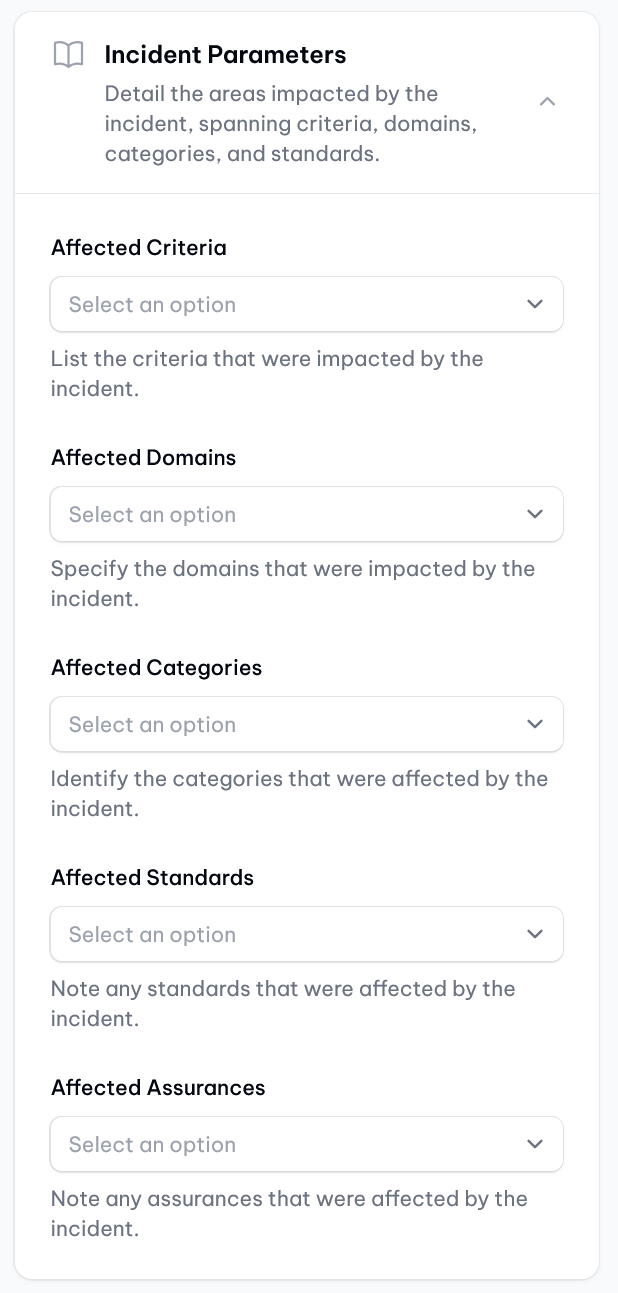This screenshot has height=1293, width=618.
Task: Click the chevron arrow in Affected Assurances
Action: (535, 1144)
